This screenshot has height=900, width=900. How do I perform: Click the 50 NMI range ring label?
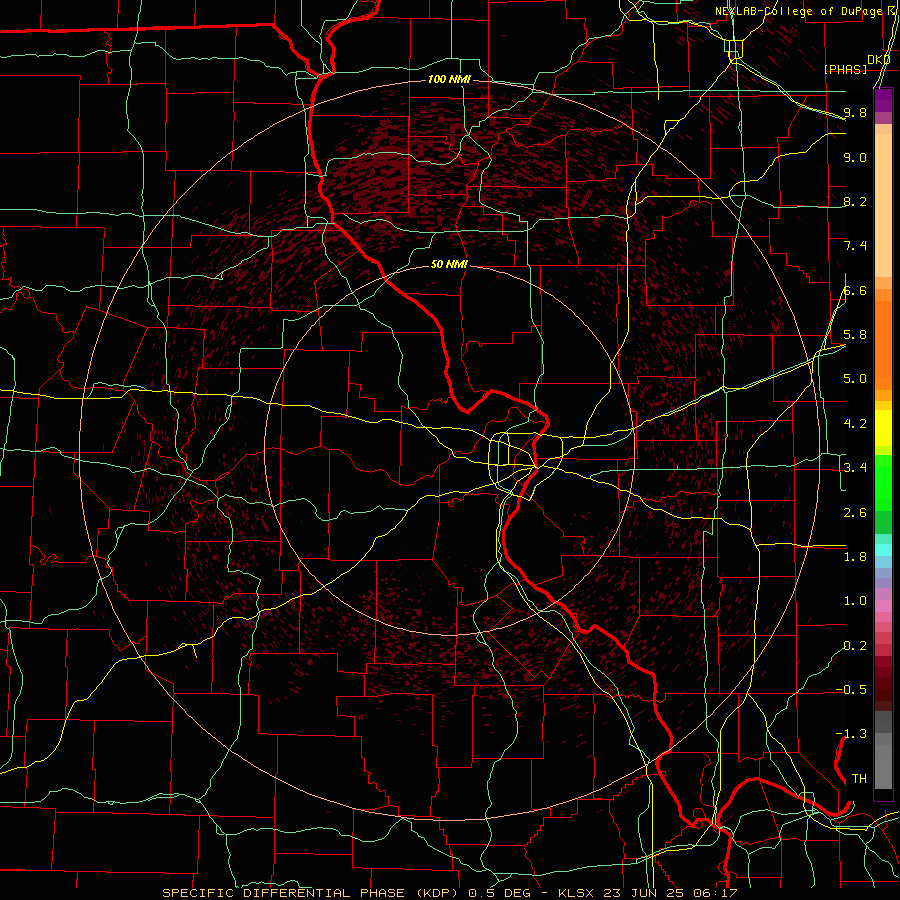(x=449, y=264)
